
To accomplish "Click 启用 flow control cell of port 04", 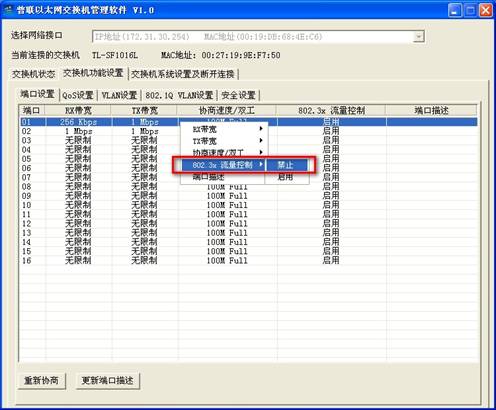I will point(331,150).
